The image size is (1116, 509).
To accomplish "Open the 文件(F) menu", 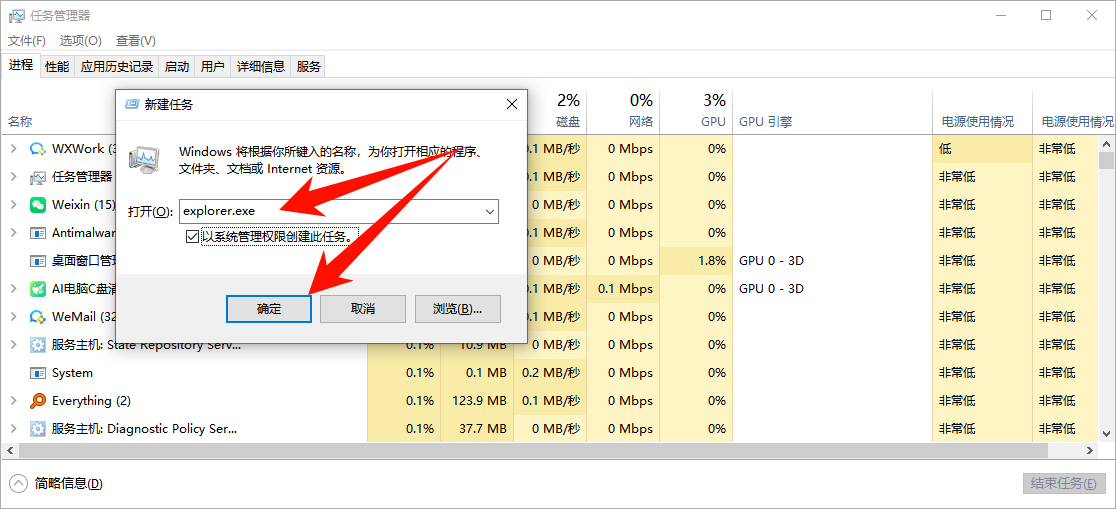I will (27, 41).
